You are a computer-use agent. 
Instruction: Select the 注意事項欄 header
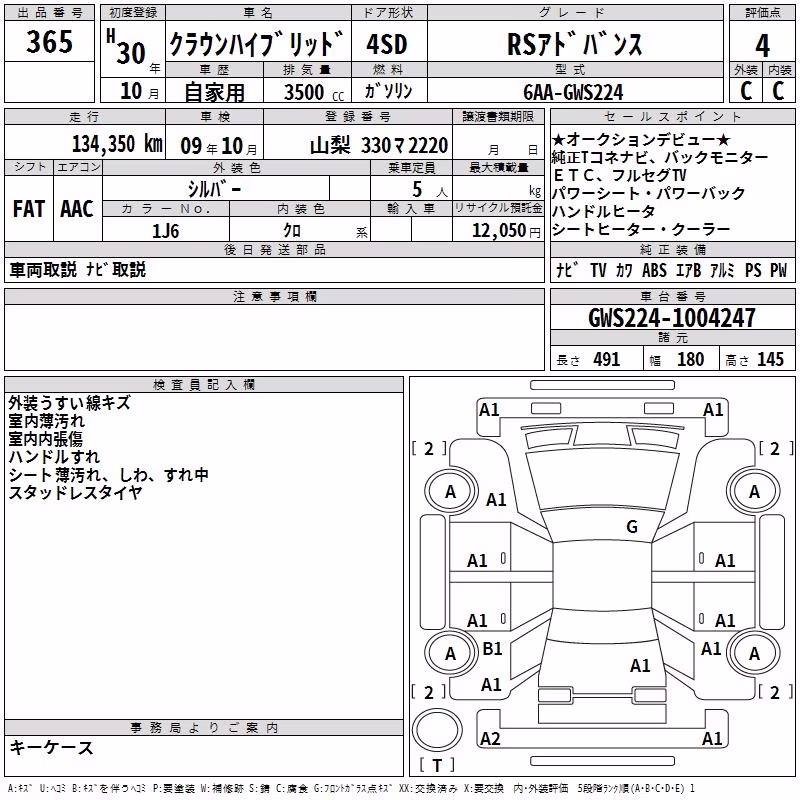pyautogui.click(x=274, y=297)
